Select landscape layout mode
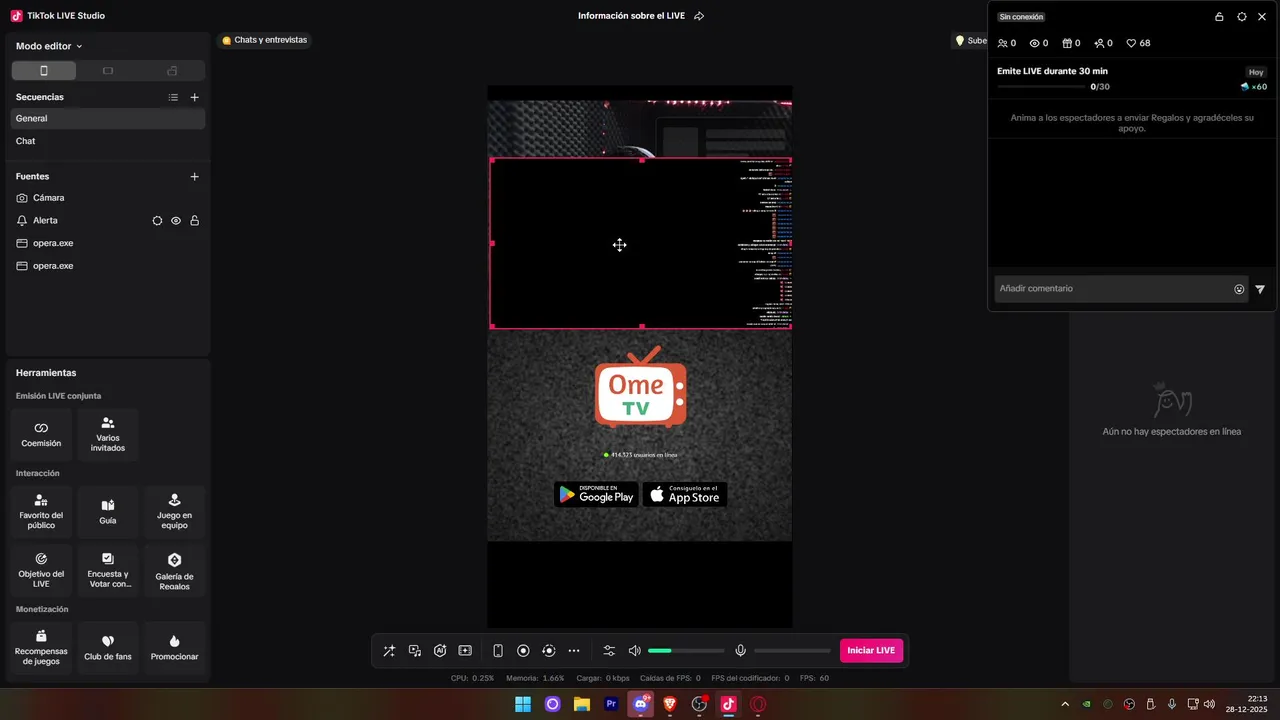Screen dimensions: 1280x720 point(108,71)
